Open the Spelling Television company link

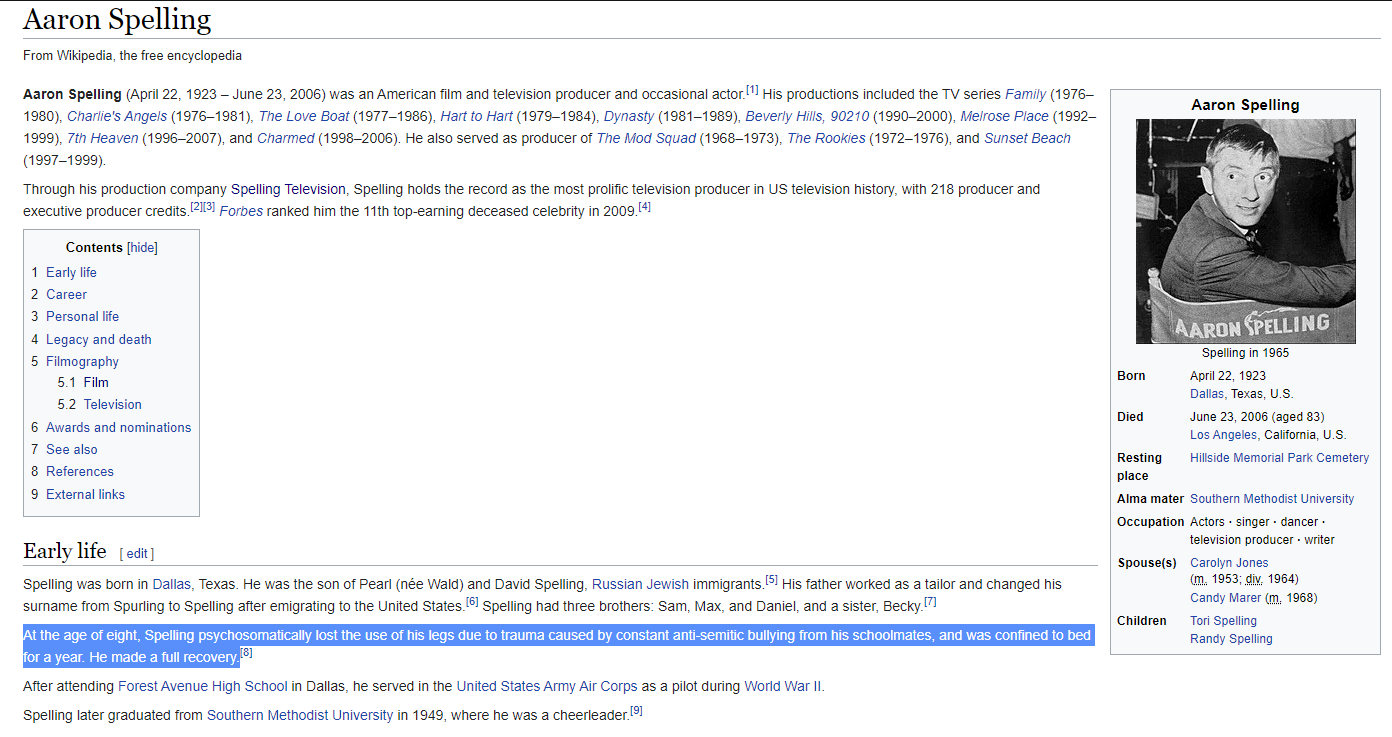point(288,189)
